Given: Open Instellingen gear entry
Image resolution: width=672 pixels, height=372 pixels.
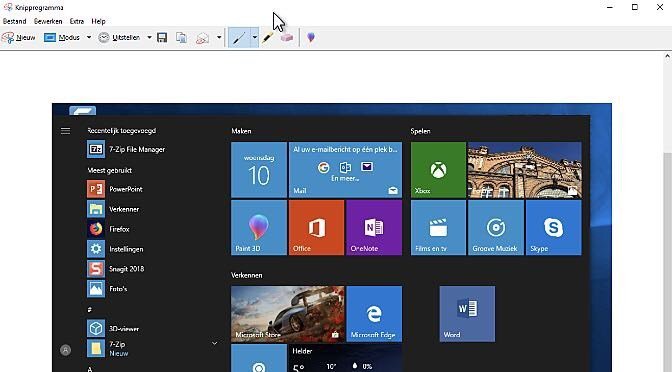Looking at the screenshot, I should (115, 249).
